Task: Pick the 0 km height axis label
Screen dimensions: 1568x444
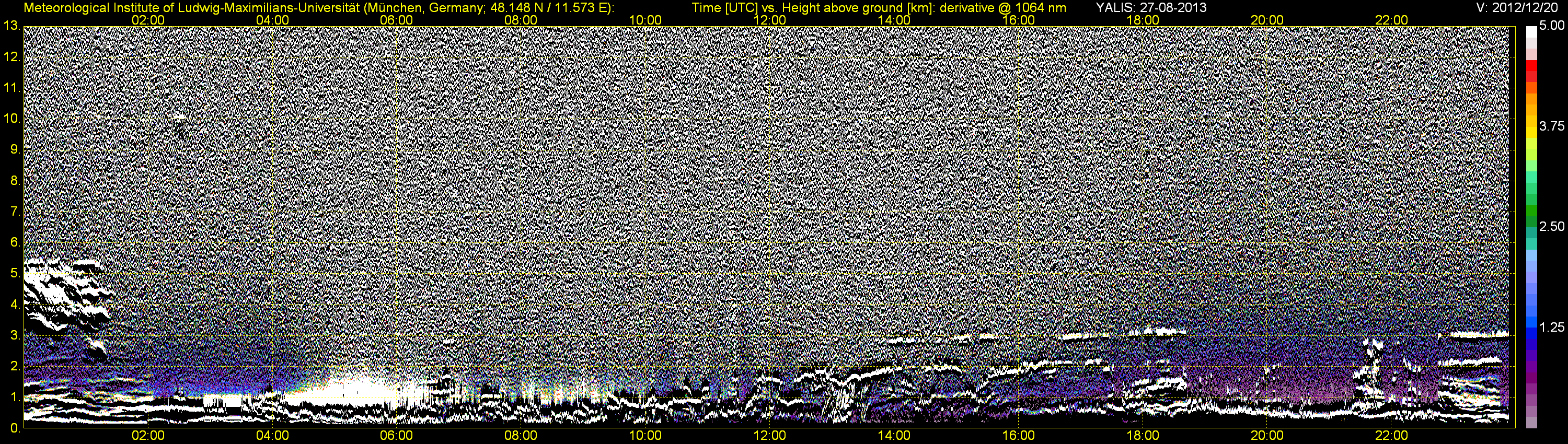Action: pyautogui.click(x=15, y=429)
